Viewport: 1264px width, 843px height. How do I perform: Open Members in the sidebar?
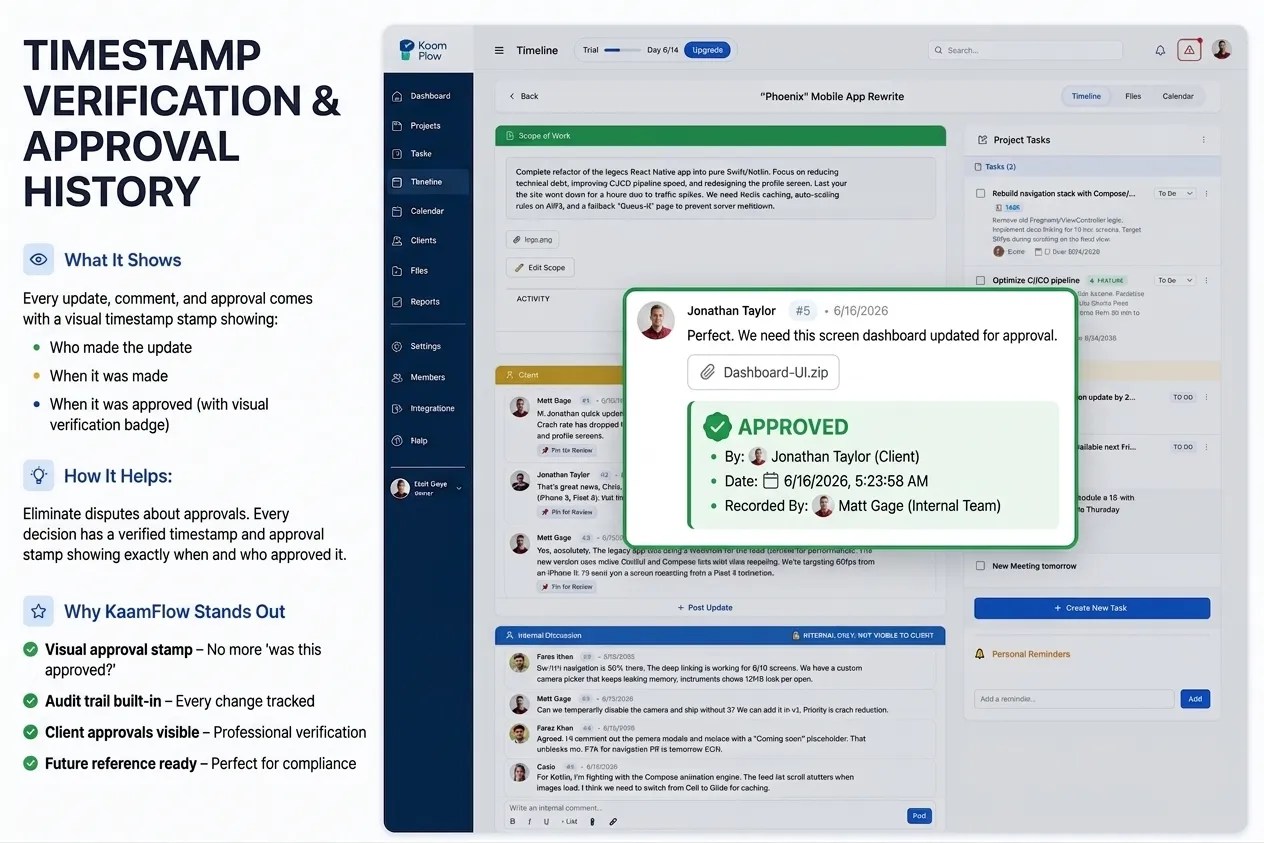tap(427, 378)
